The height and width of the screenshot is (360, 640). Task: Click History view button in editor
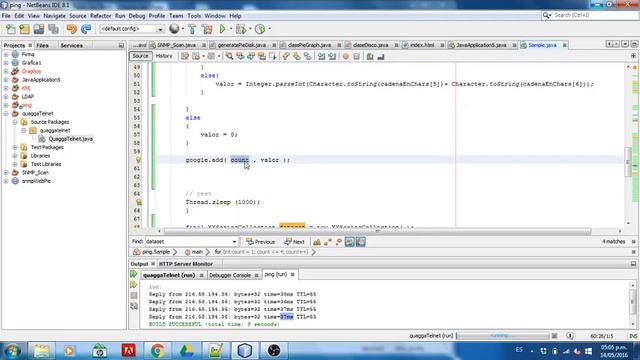click(x=164, y=56)
